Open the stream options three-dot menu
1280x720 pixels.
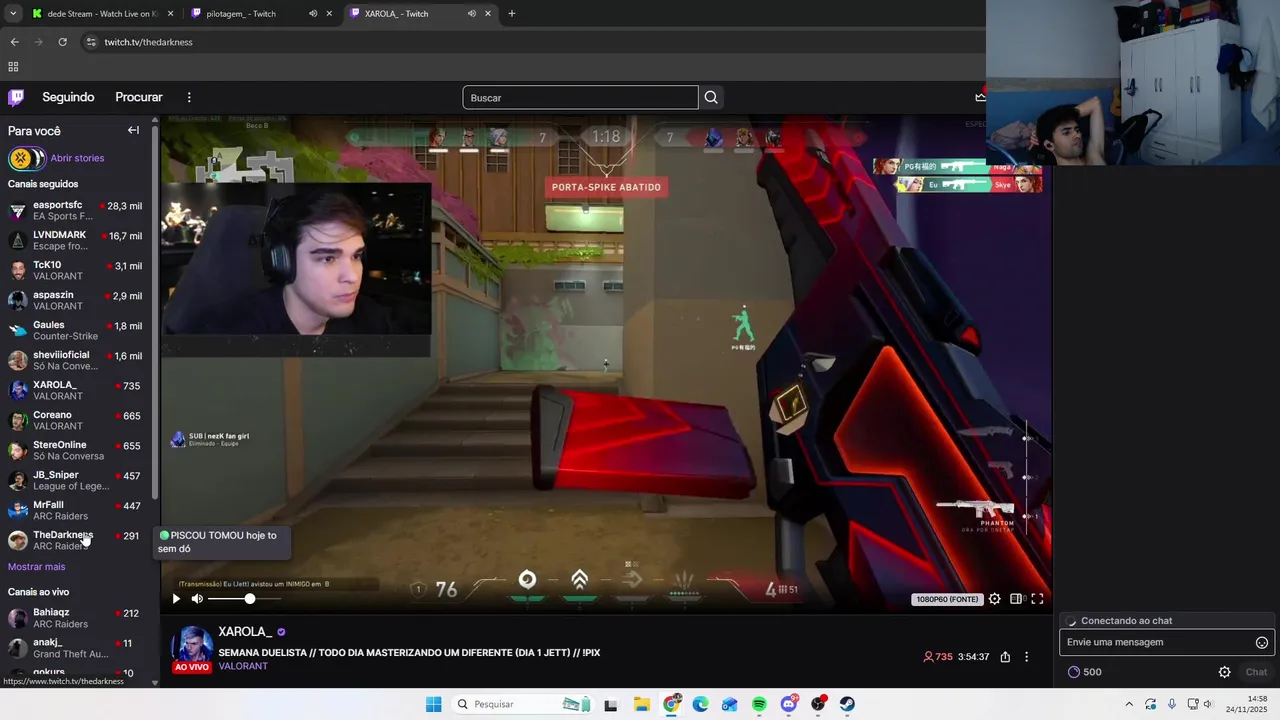1026,657
